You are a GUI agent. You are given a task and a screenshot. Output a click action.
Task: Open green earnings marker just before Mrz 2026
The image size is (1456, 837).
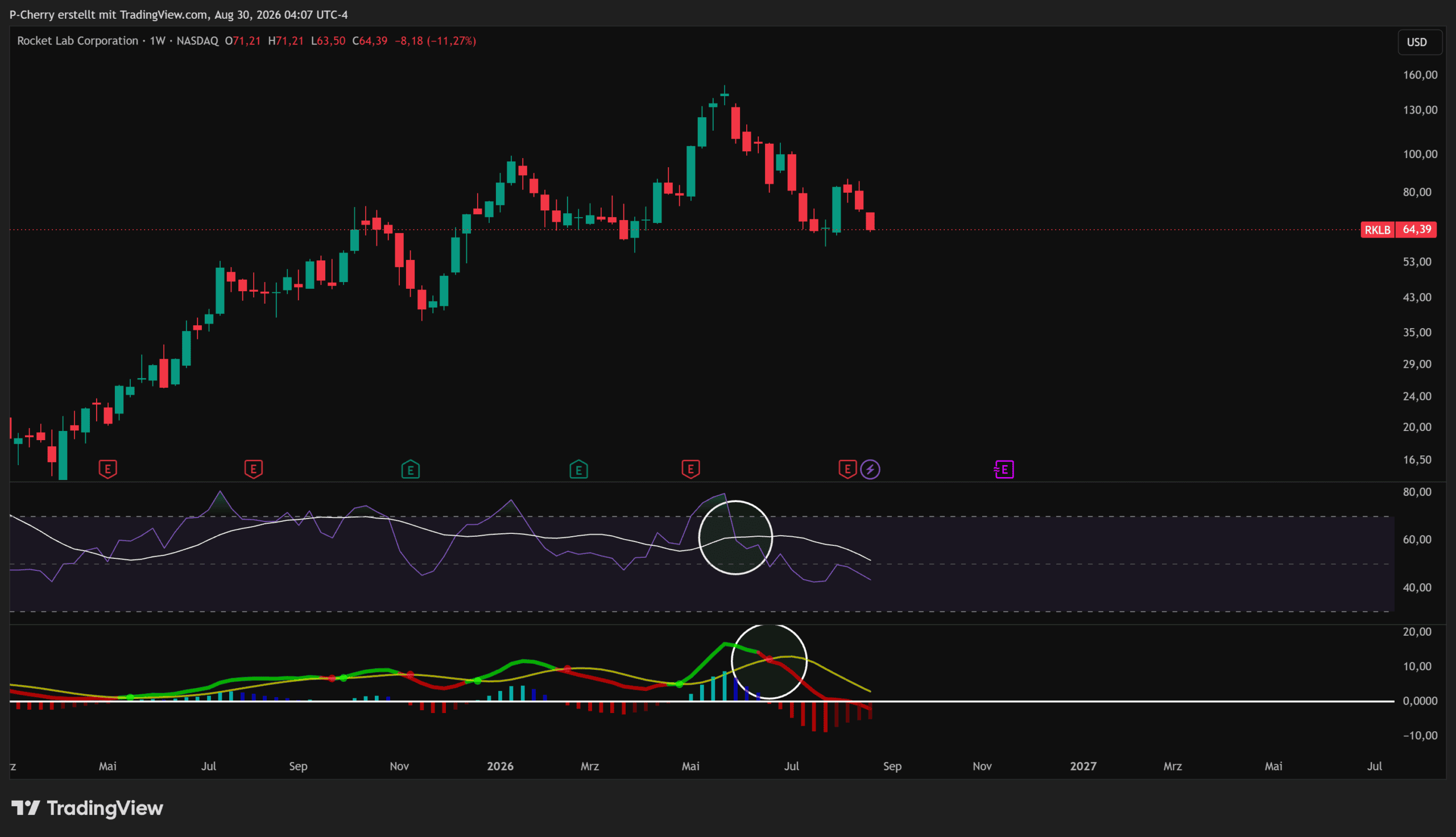coord(579,469)
